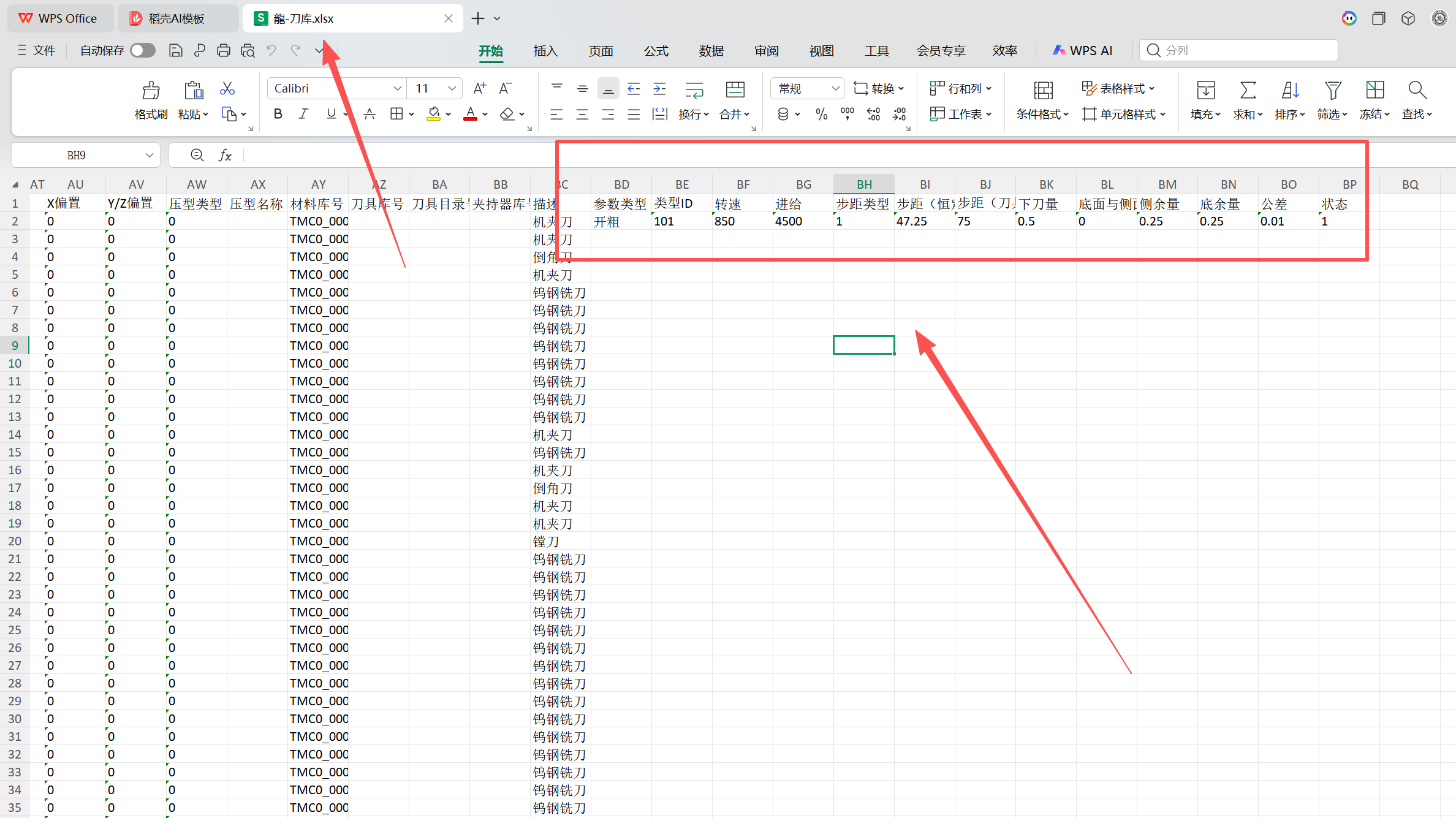
Task: Switch to the 公式 ribbon tab
Action: tap(656, 51)
